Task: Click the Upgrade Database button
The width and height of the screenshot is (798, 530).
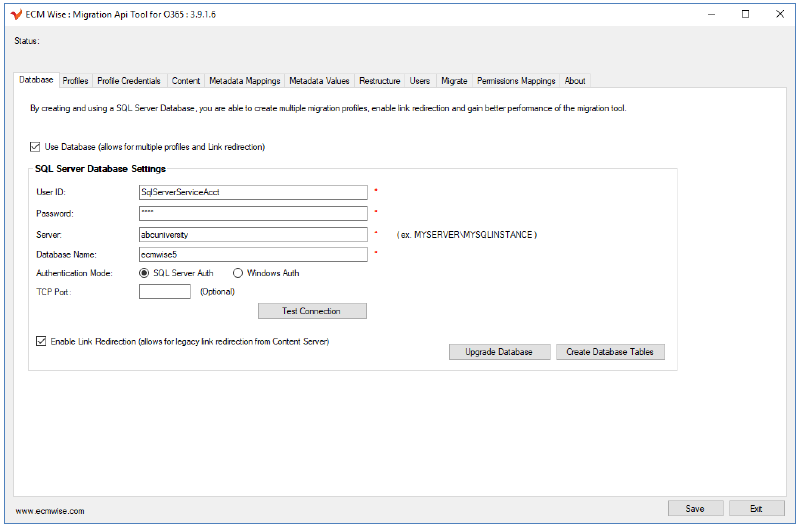Action: 500,352
